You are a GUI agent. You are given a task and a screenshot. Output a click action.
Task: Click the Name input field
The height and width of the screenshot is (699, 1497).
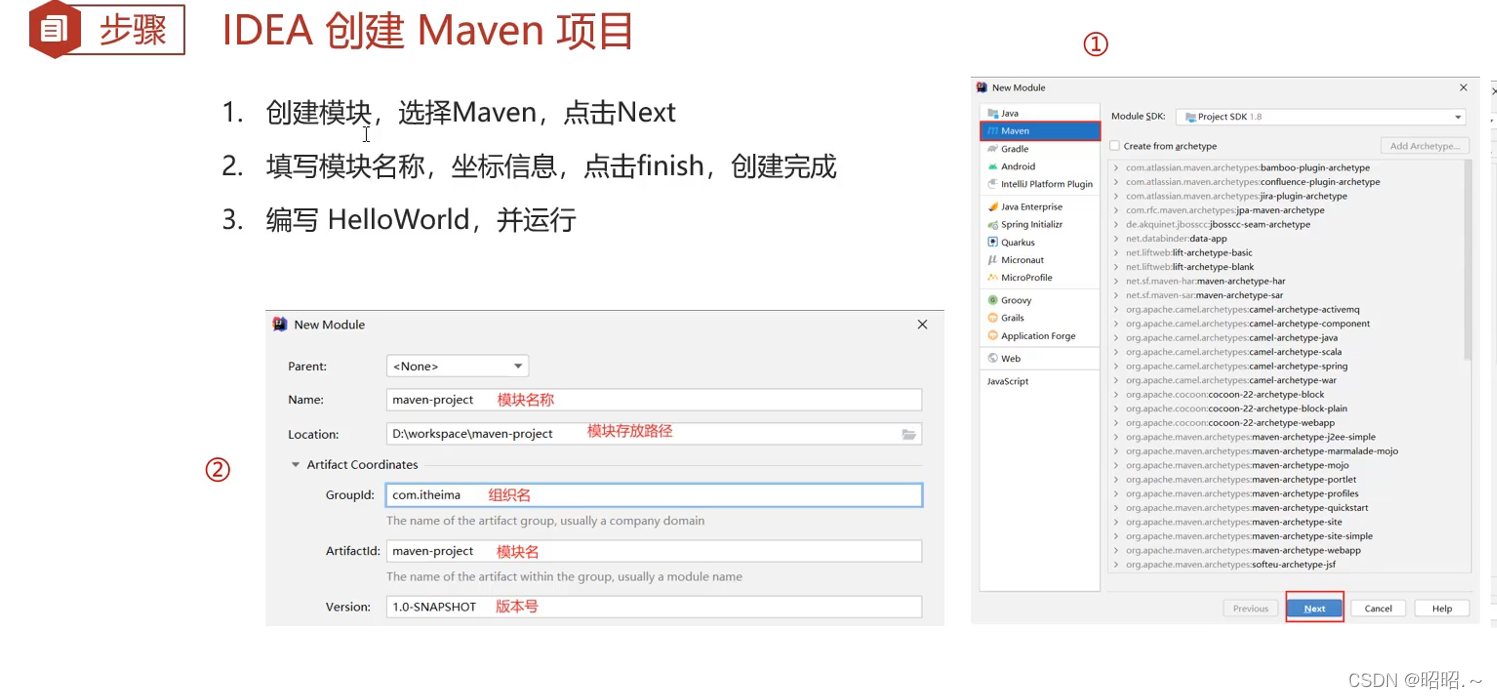(654, 399)
